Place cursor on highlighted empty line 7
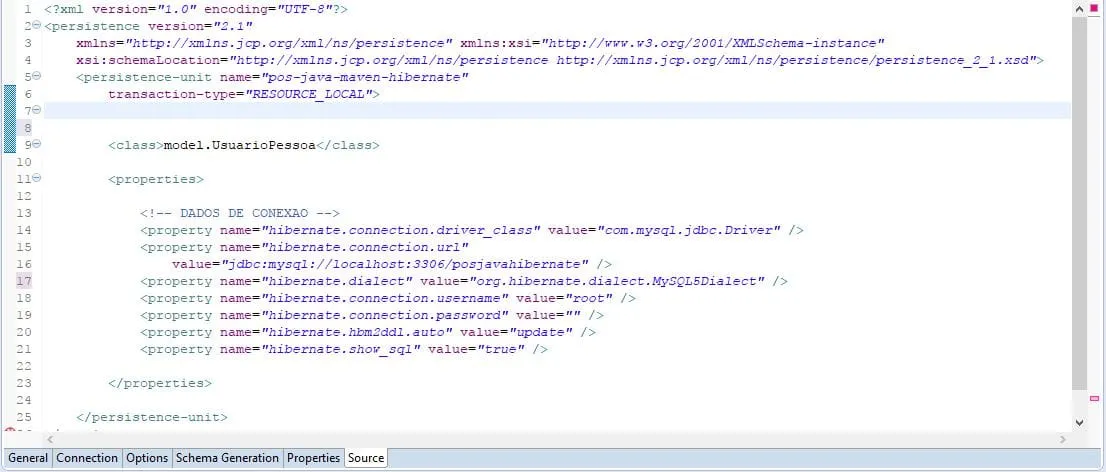 tap(557, 111)
